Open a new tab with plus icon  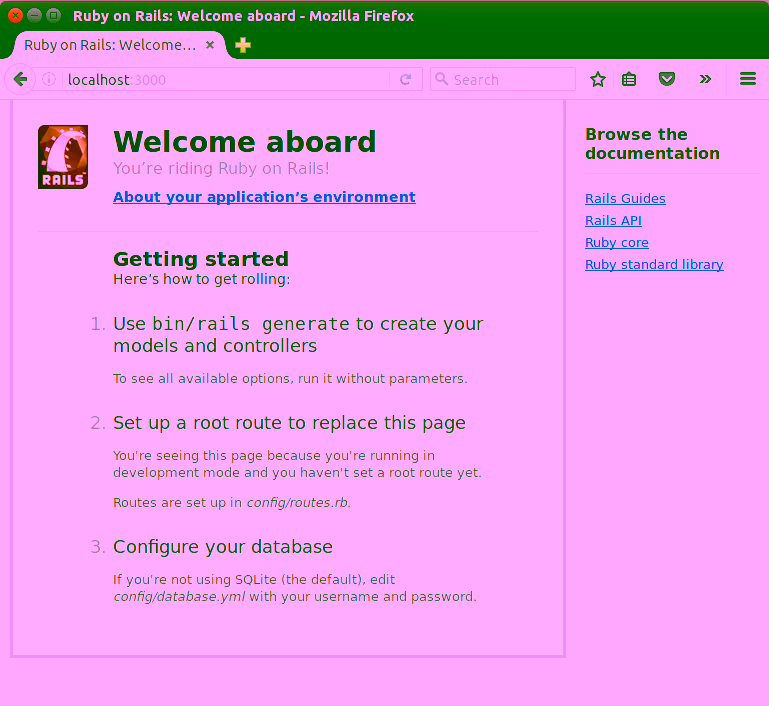tap(243, 45)
